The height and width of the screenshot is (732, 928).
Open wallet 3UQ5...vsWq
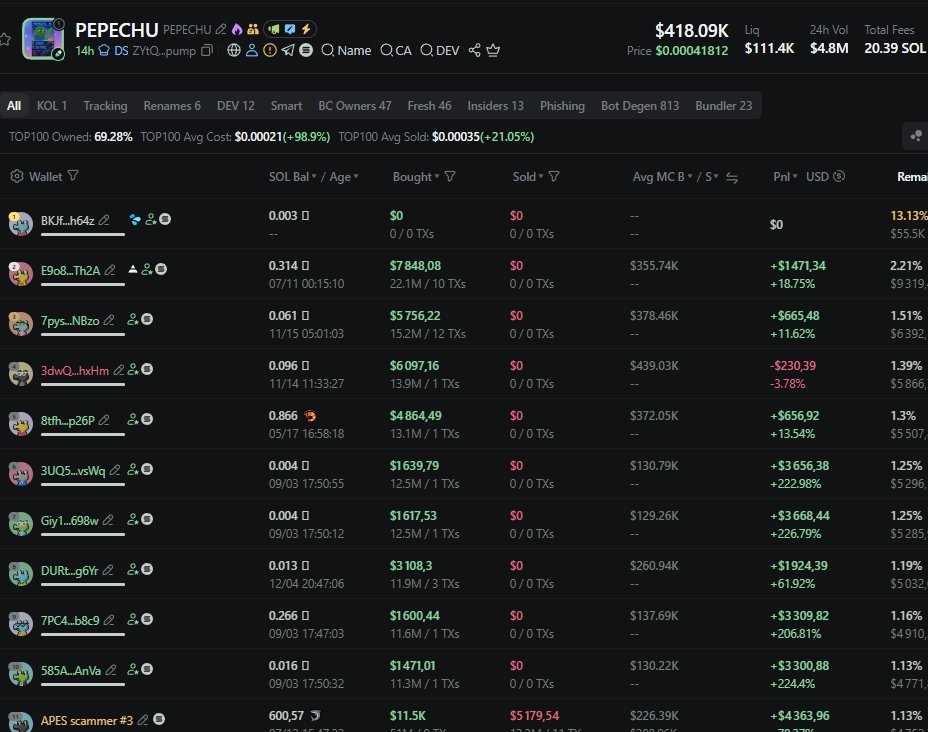coord(73,470)
